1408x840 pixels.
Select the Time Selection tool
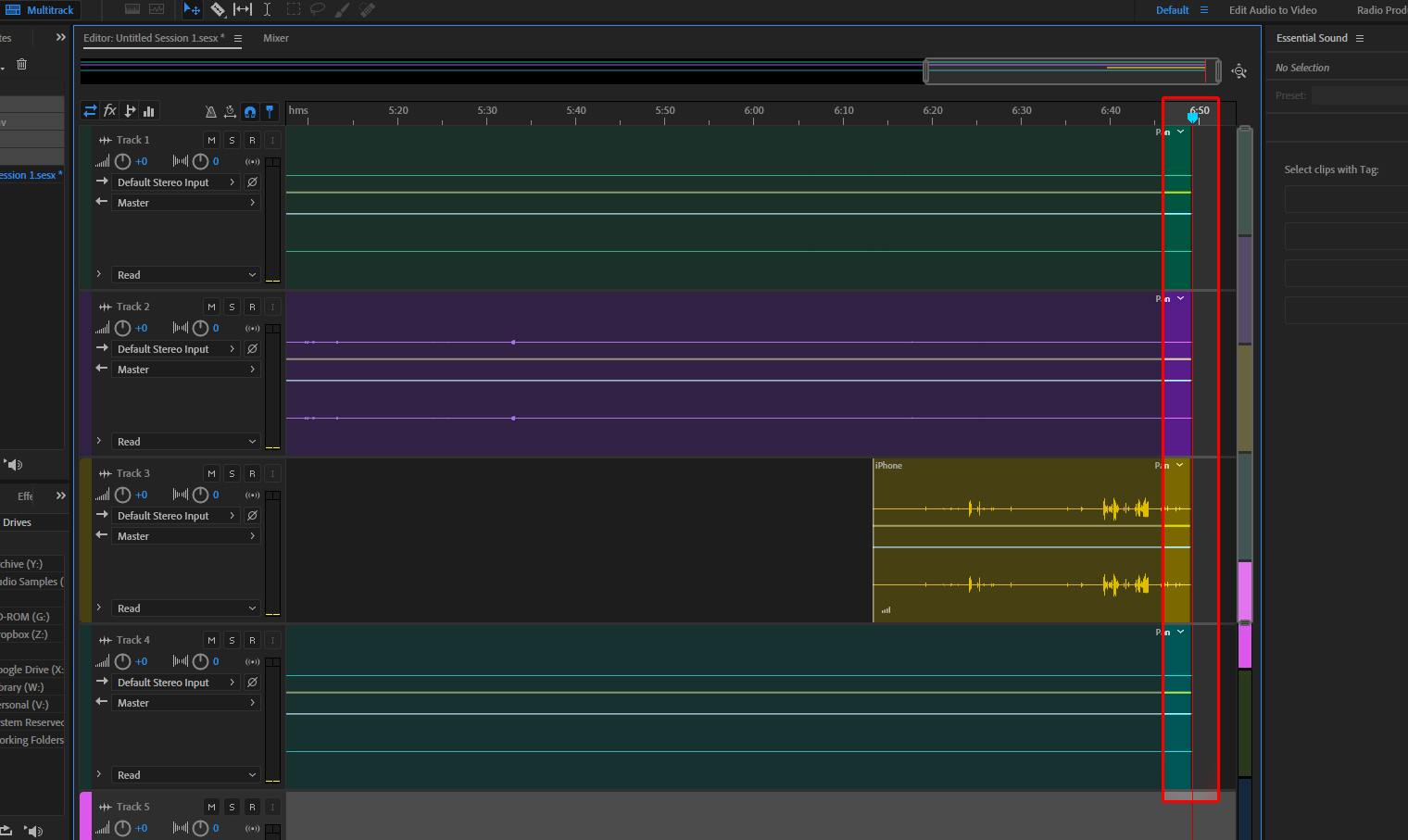coord(267,9)
